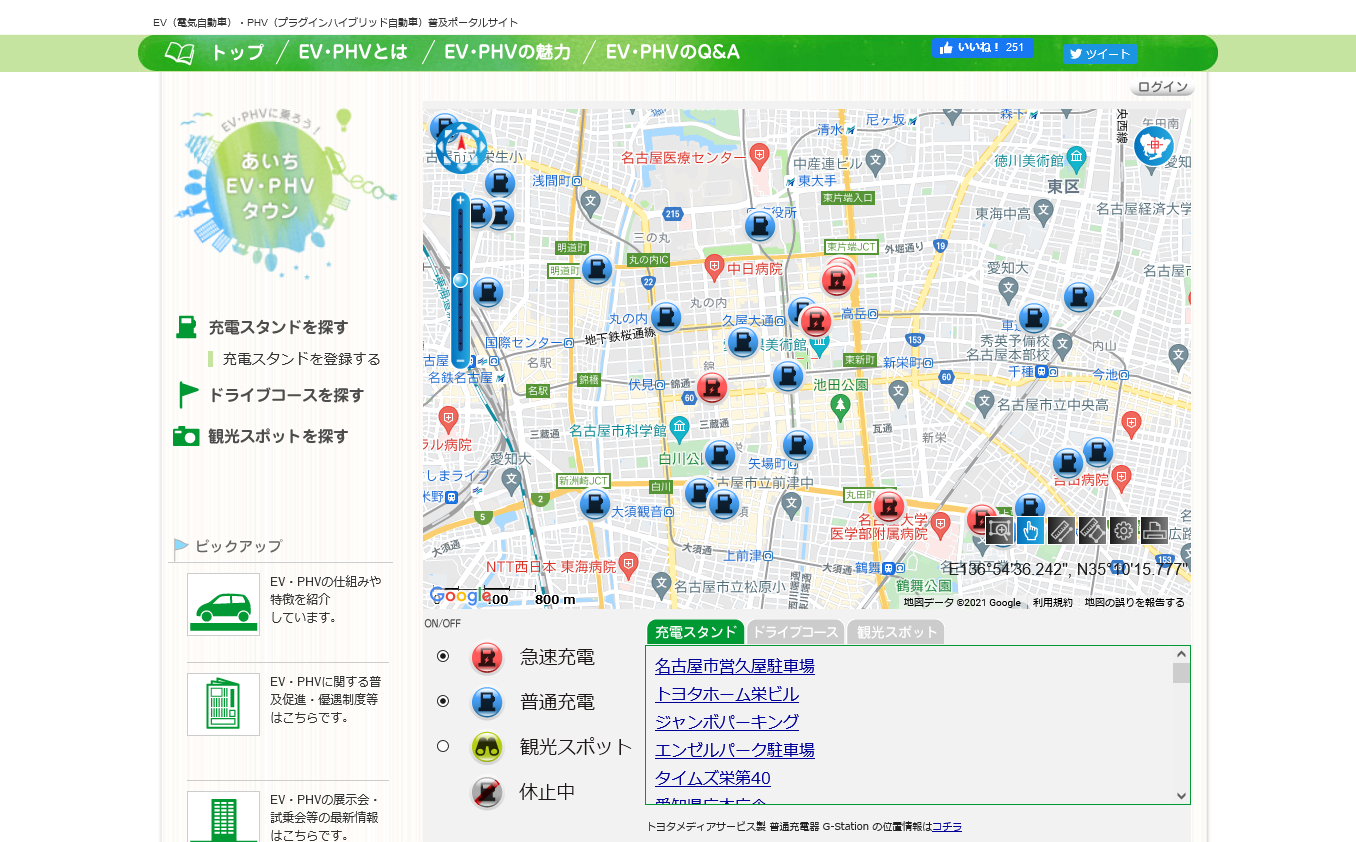Click the Google logo on the map
The image size is (1356, 842).
[x=460, y=596]
